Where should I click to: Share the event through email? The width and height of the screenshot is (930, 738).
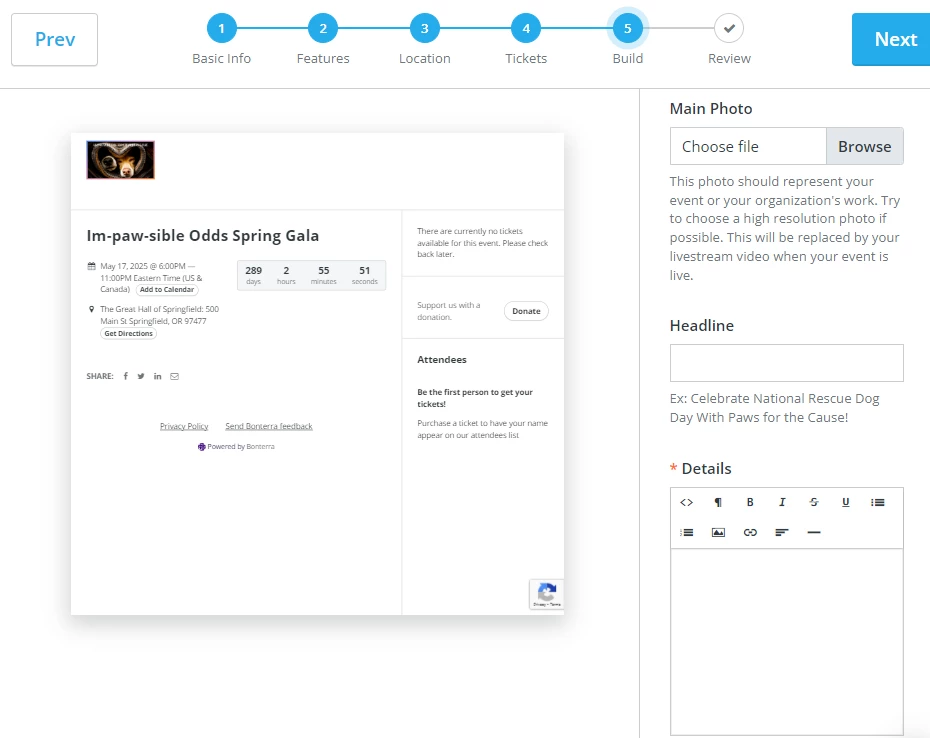click(175, 375)
